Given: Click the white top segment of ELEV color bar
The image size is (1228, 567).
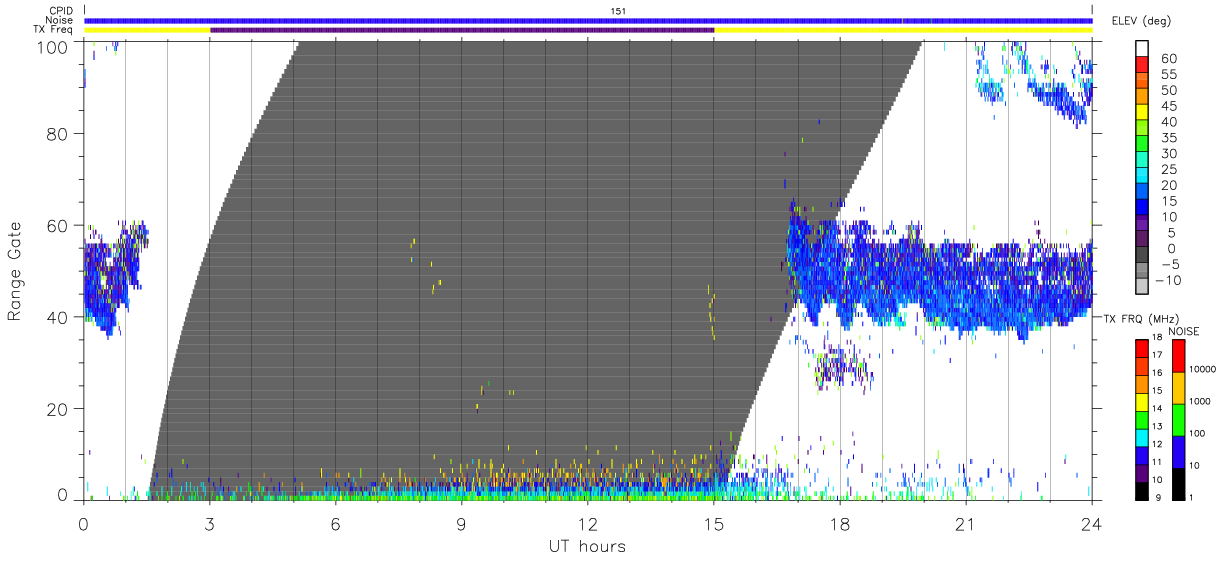Looking at the screenshot, I should pos(1142,48).
